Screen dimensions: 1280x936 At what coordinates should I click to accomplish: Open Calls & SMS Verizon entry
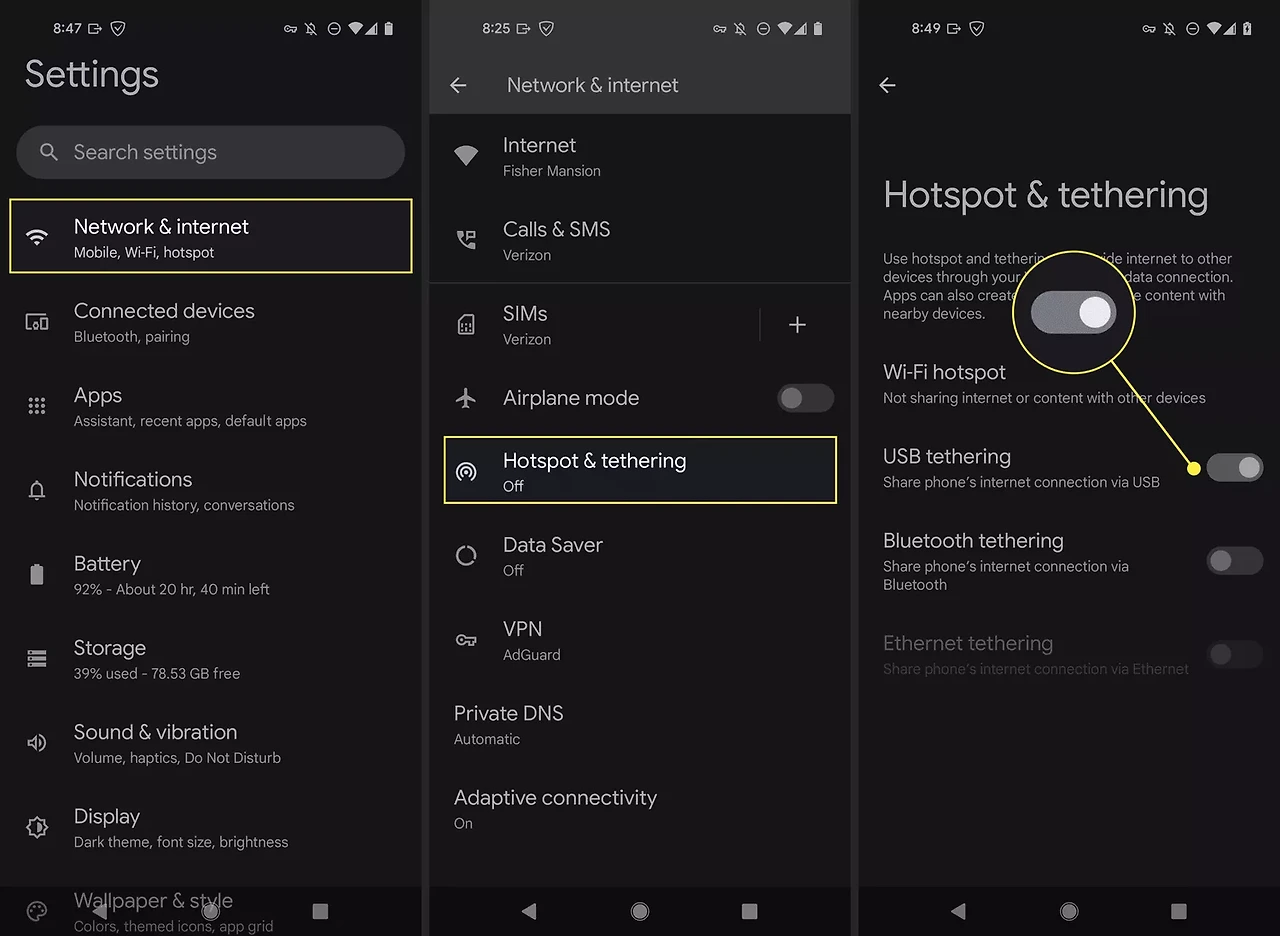[x=640, y=240]
